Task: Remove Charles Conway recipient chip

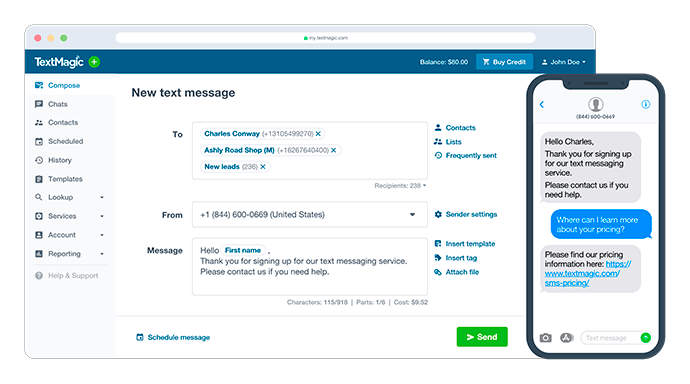Action: coord(318,134)
